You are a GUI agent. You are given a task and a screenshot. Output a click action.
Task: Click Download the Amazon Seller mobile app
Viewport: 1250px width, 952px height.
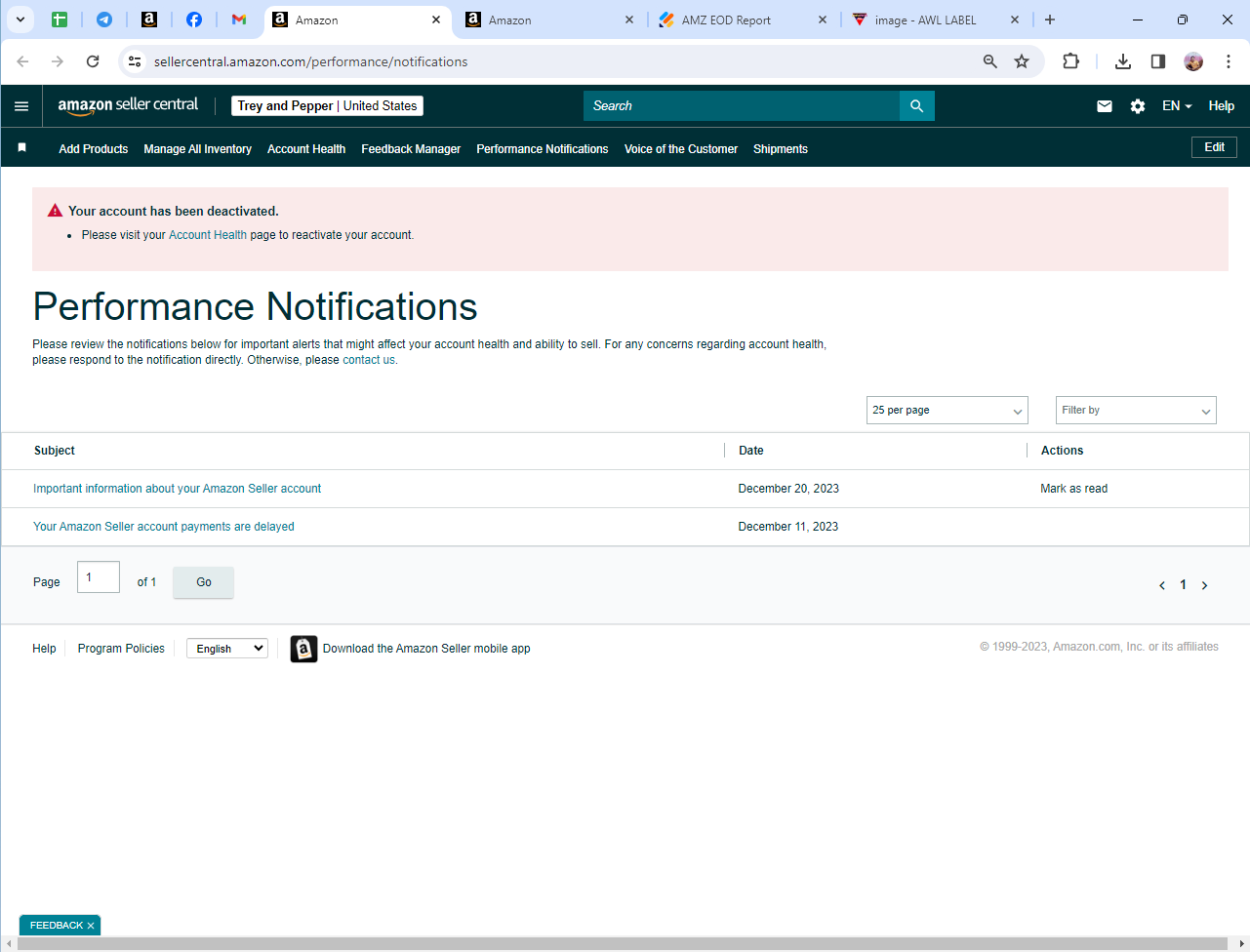[426, 649]
